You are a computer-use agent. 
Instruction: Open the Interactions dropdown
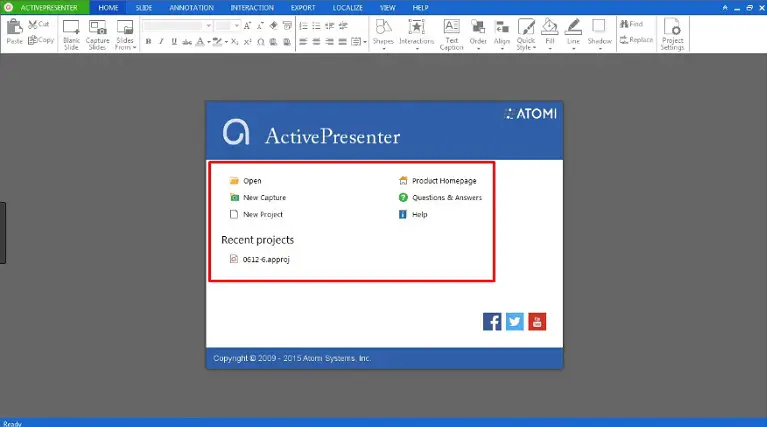coord(416,34)
